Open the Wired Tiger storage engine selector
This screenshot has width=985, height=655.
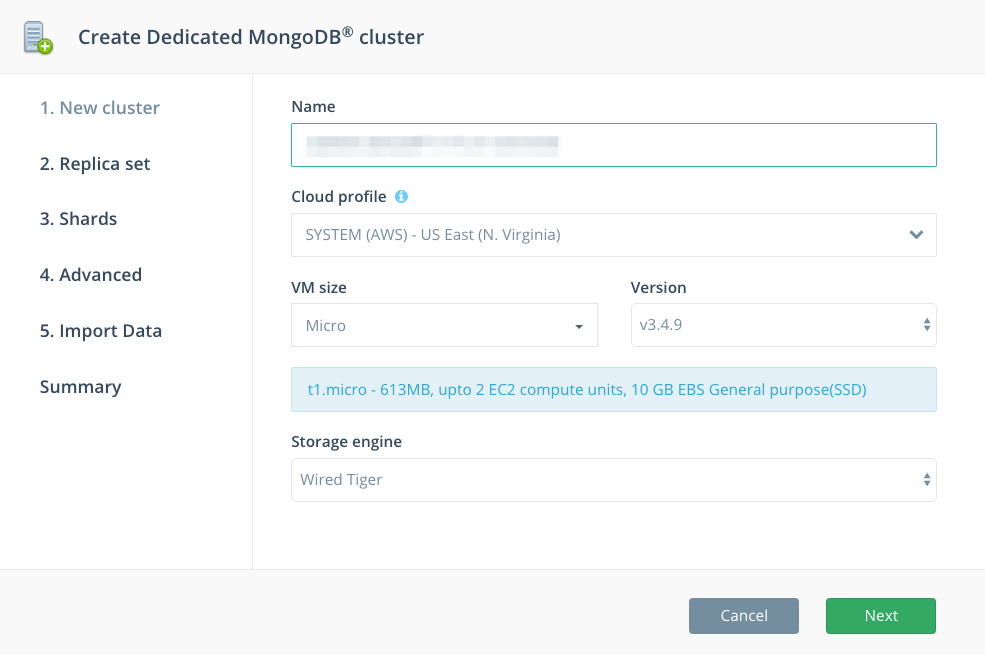click(614, 480)
